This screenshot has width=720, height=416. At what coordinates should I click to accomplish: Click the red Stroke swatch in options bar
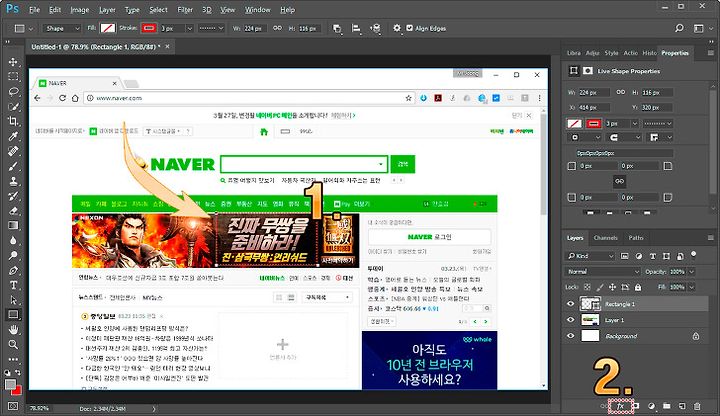point(149,28)
